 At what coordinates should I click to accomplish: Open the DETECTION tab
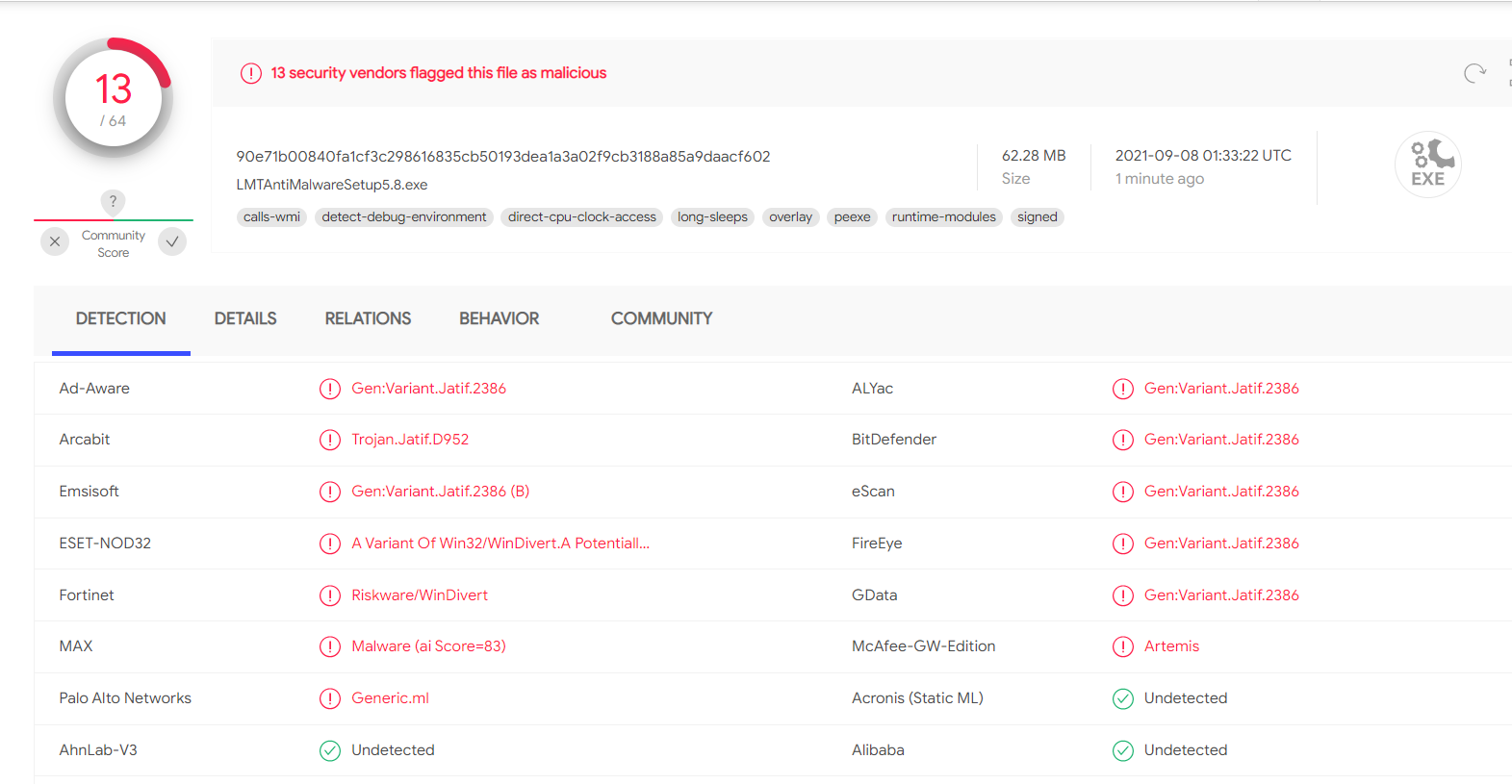click(120, 318)
